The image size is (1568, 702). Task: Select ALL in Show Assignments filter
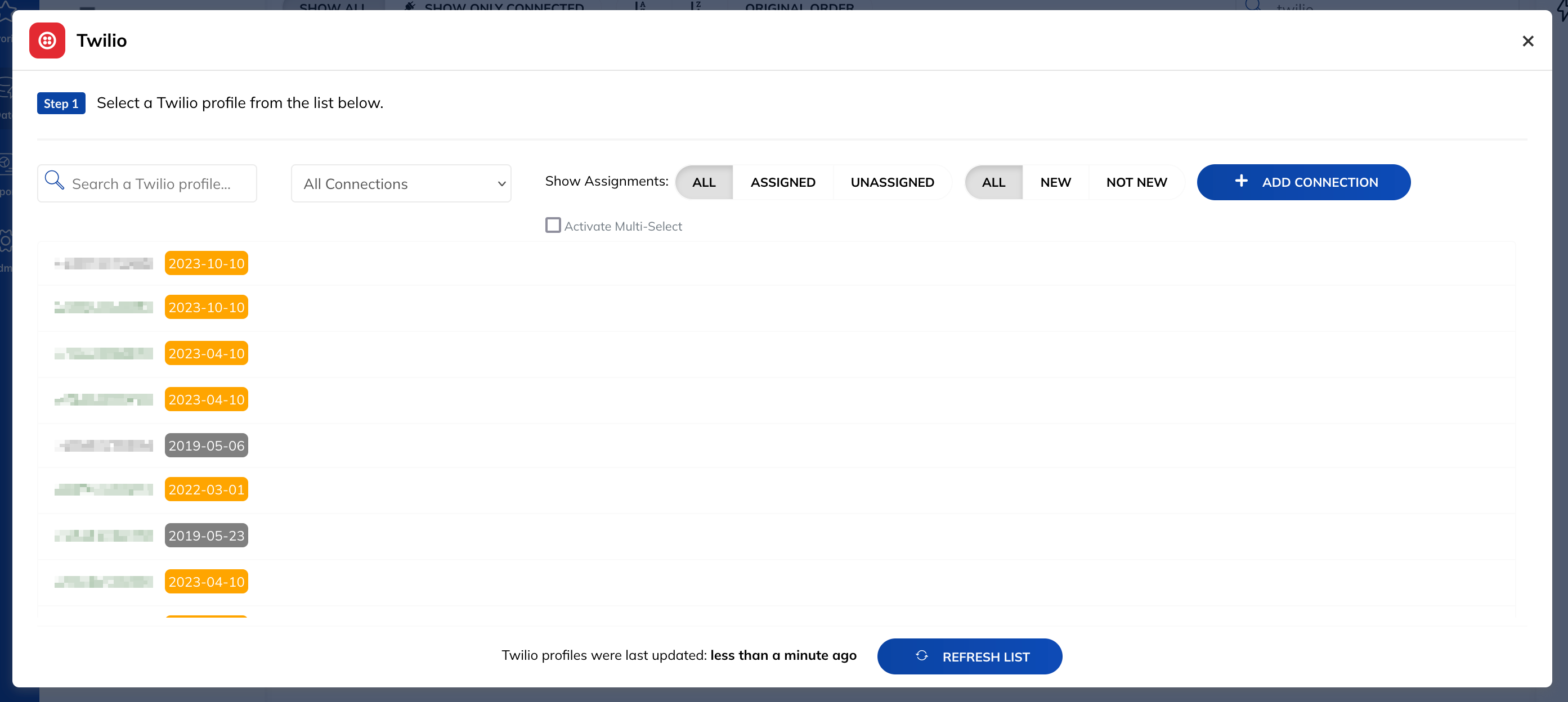point(704,182)
